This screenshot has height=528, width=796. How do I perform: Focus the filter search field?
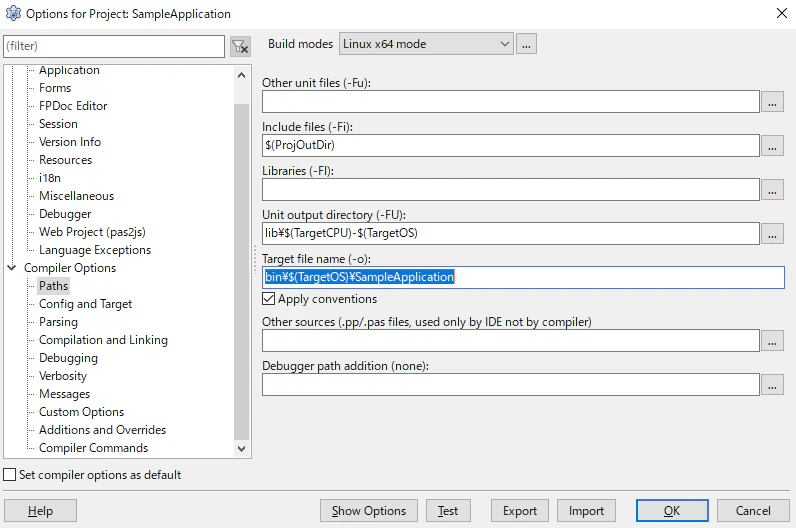(114, 46)
